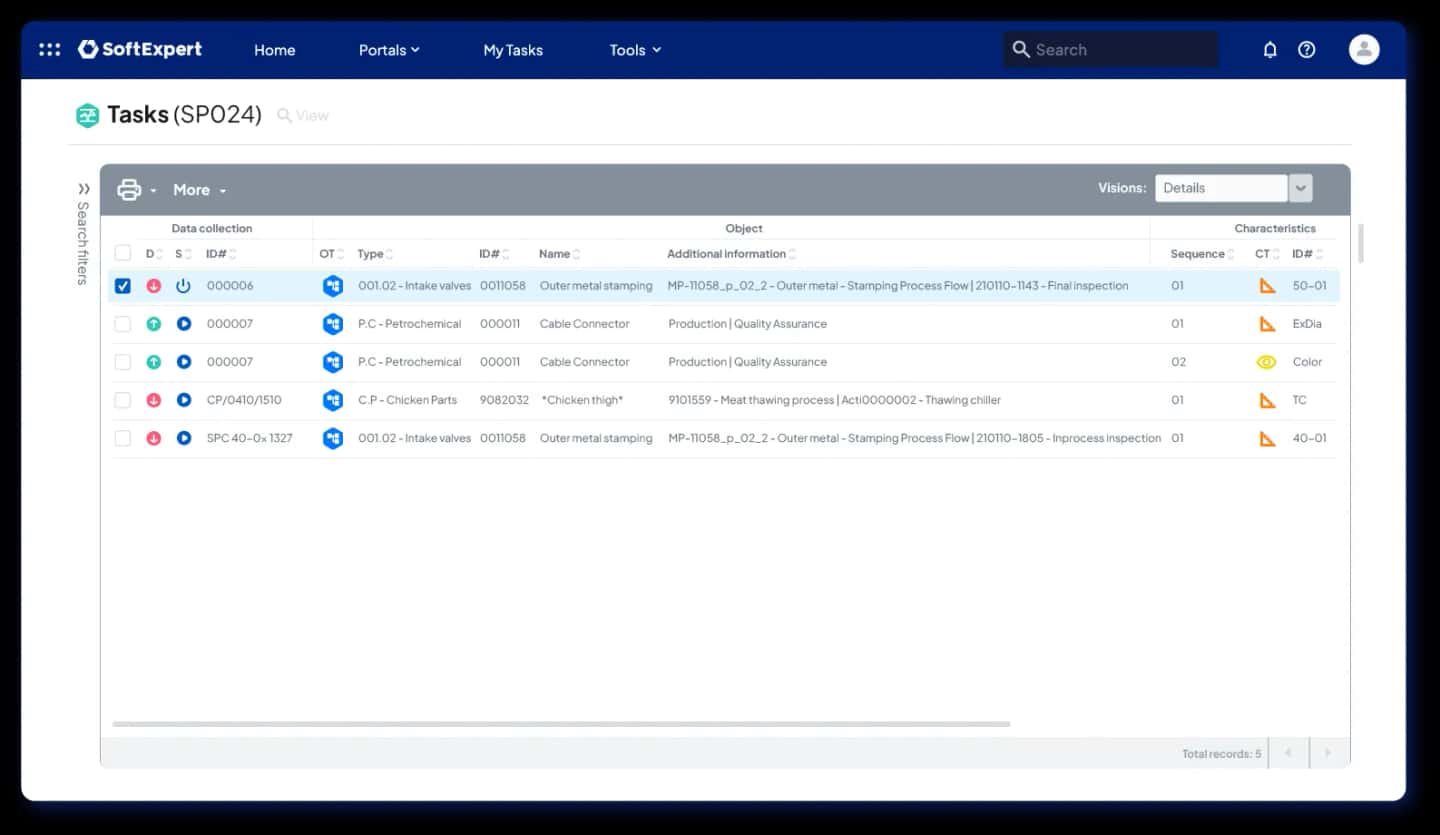Check the box for CP/0410/1510 row
Image resolution: width=1440 pixels, height=835 pixels.
(123, 400)
